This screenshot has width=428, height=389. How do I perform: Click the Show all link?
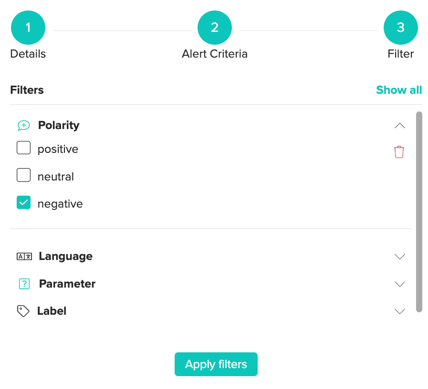399,90
